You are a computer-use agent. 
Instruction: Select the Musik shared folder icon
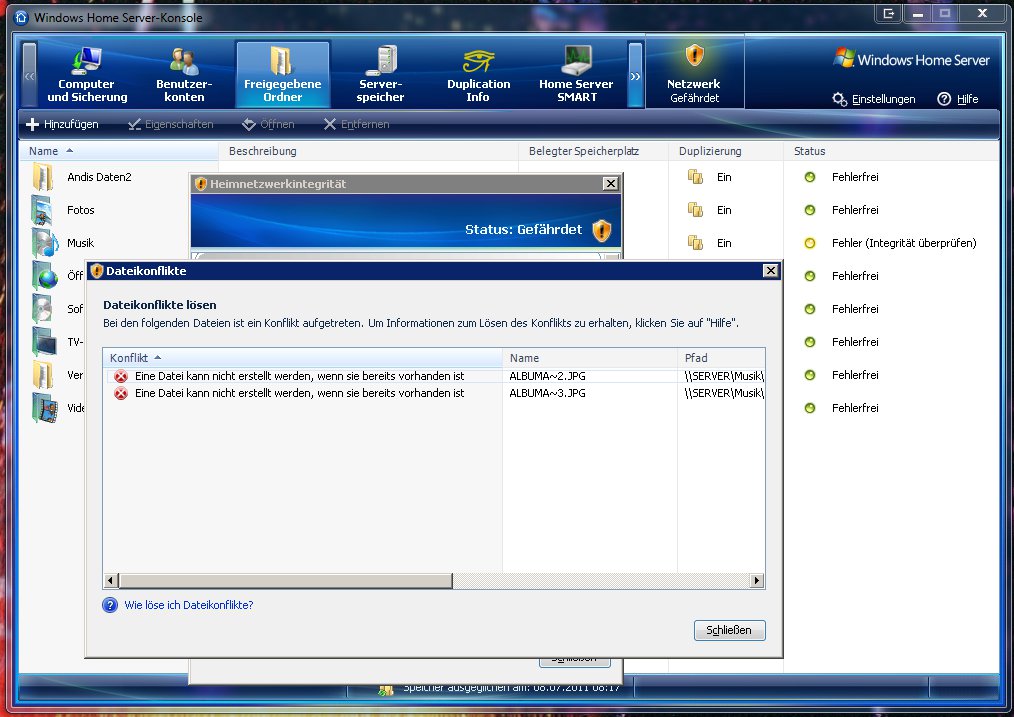coord(42,243)
